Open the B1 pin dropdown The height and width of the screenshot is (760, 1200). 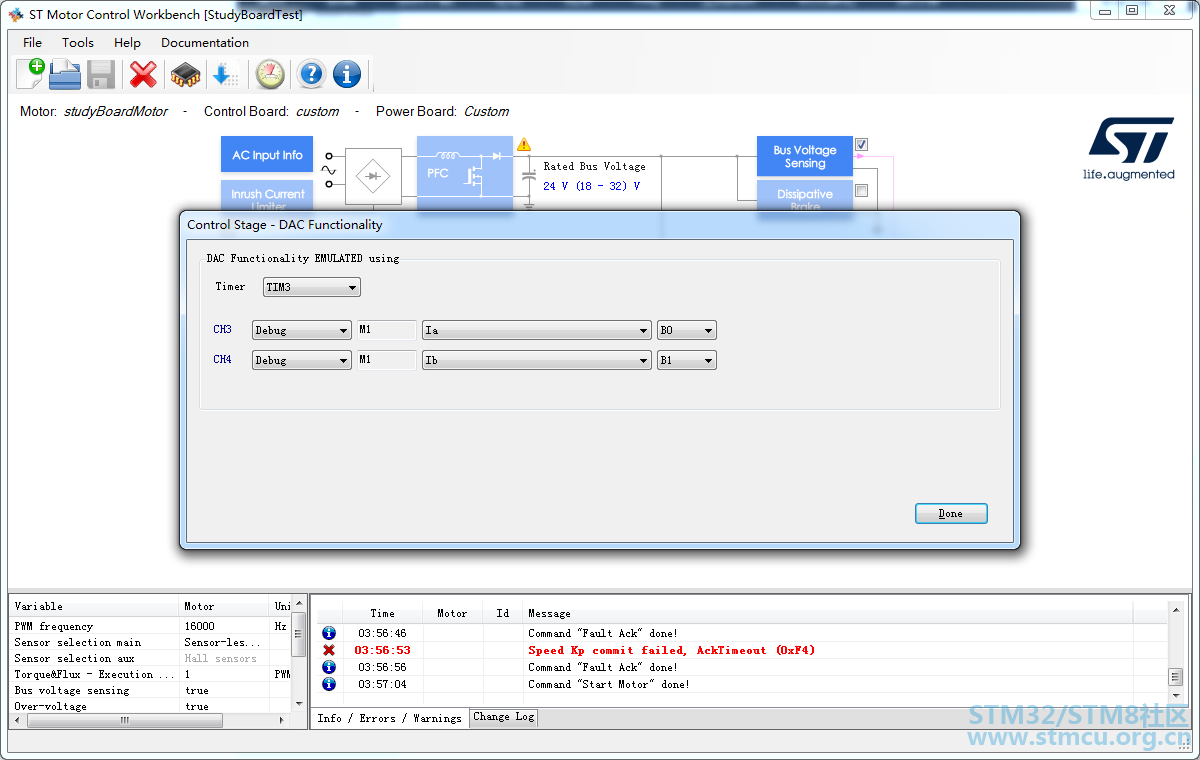687,360
